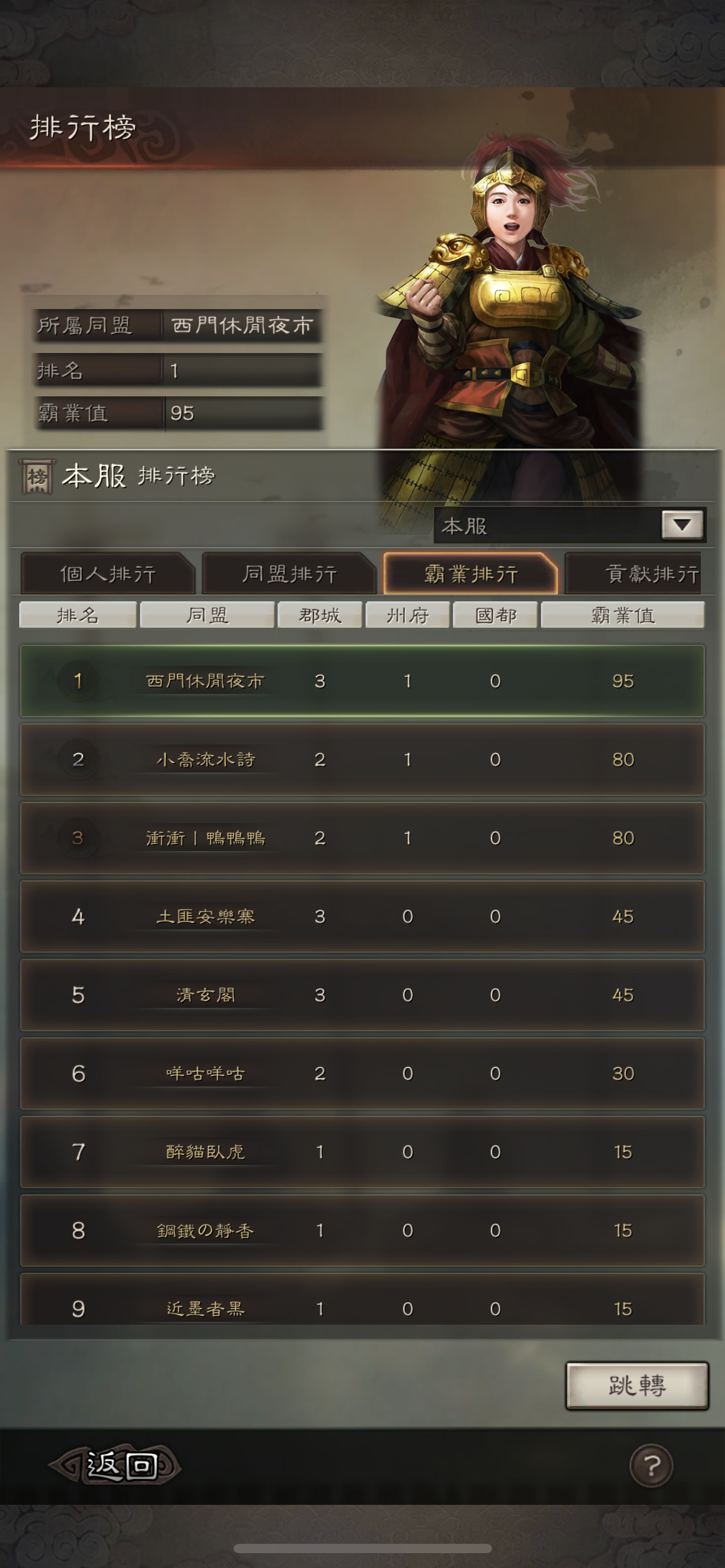Click the female general character portrait
Image resolution: width=725 pixels, height=1568 pixels.
point(508,322)
